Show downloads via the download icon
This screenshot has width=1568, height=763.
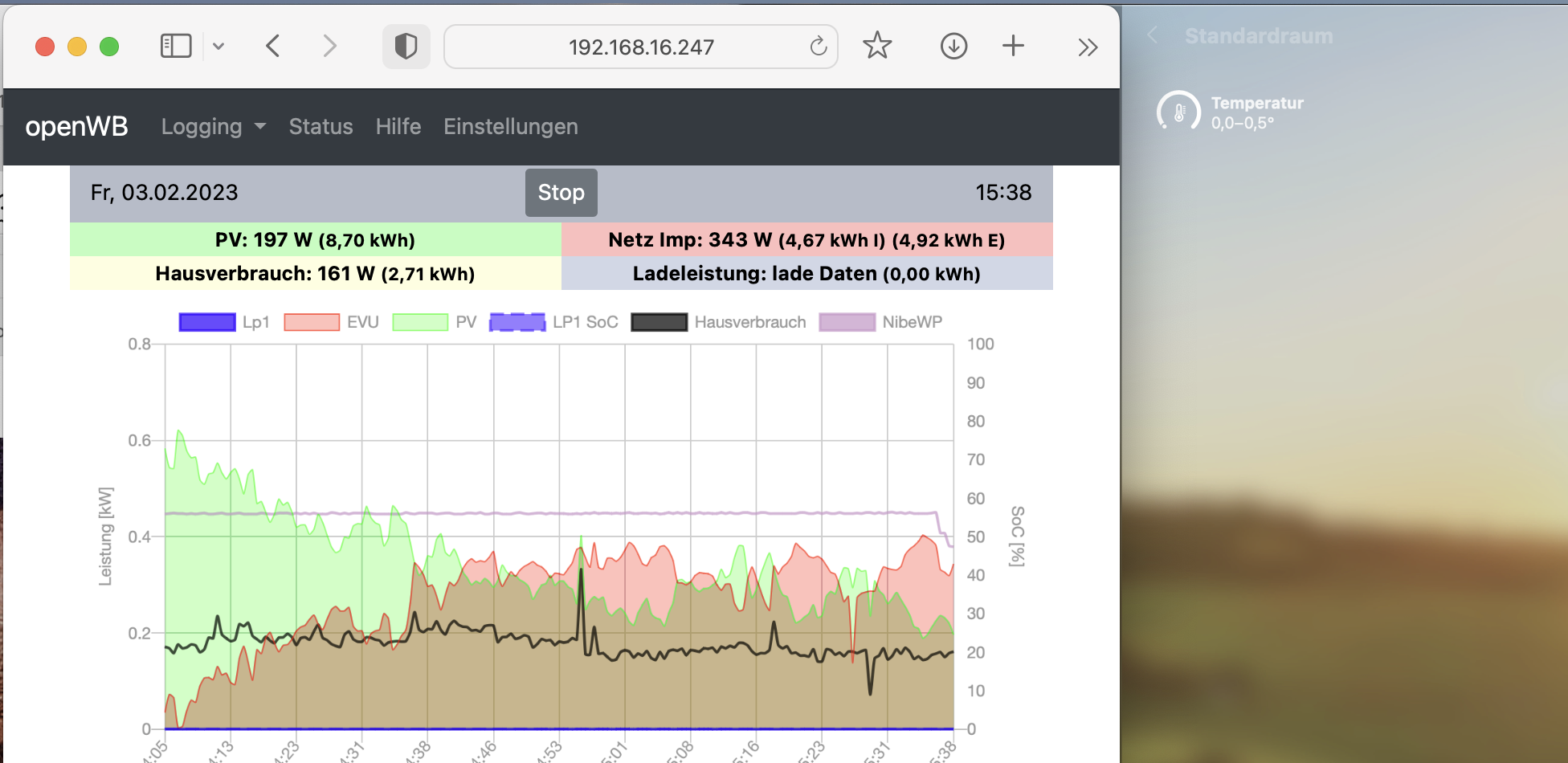(x=953, y=46)
